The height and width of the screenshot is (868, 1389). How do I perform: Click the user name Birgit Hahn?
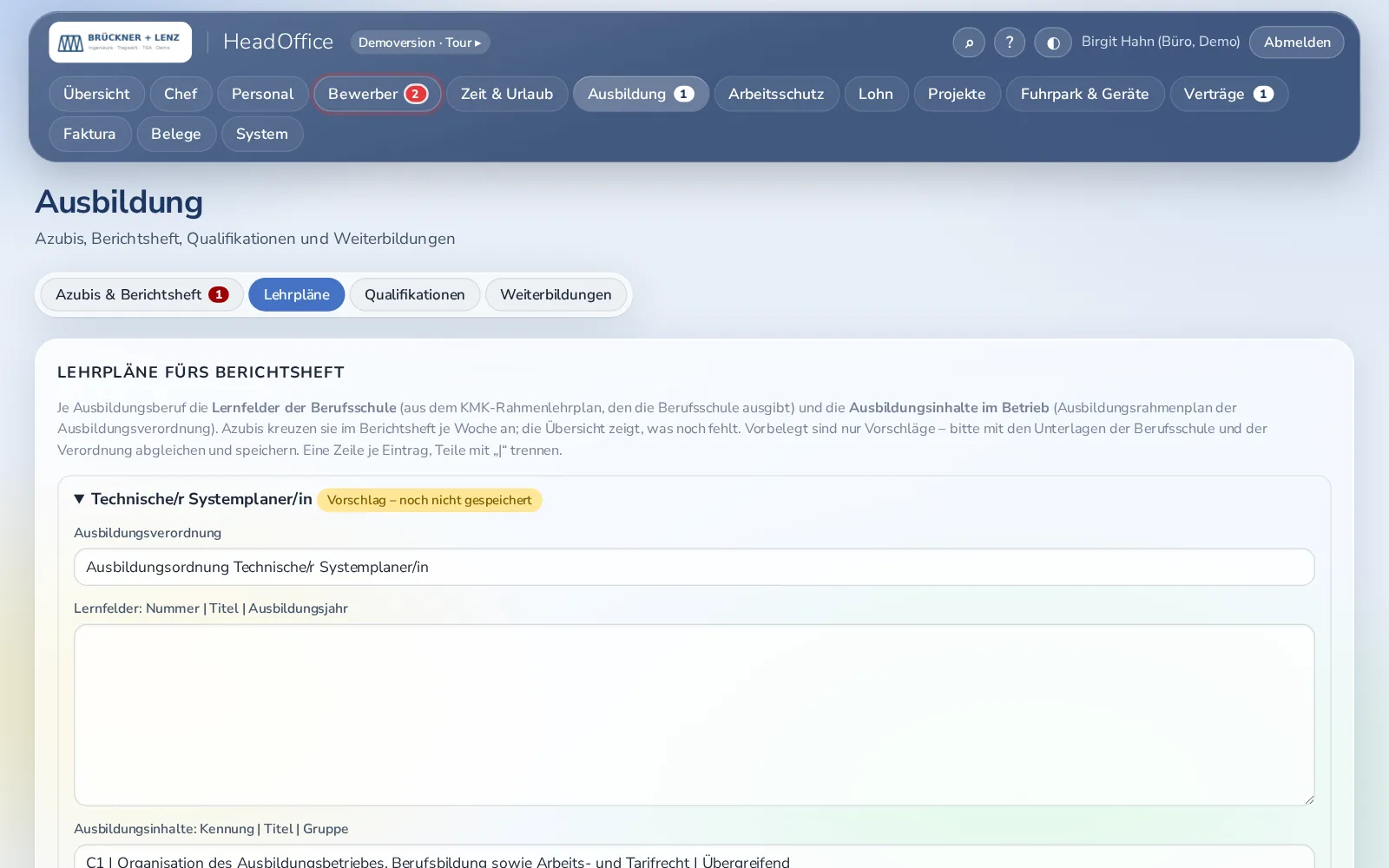pos(1161,42)
